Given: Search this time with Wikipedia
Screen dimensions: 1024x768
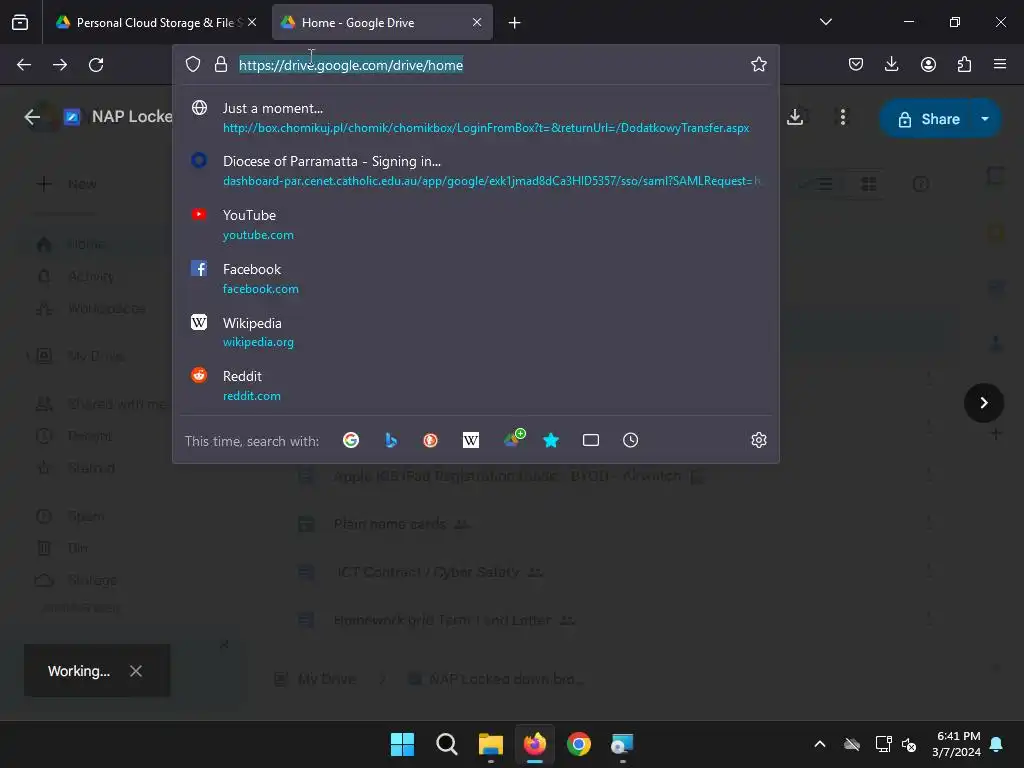Looking at the screenshot, I should tap(471, 440).
